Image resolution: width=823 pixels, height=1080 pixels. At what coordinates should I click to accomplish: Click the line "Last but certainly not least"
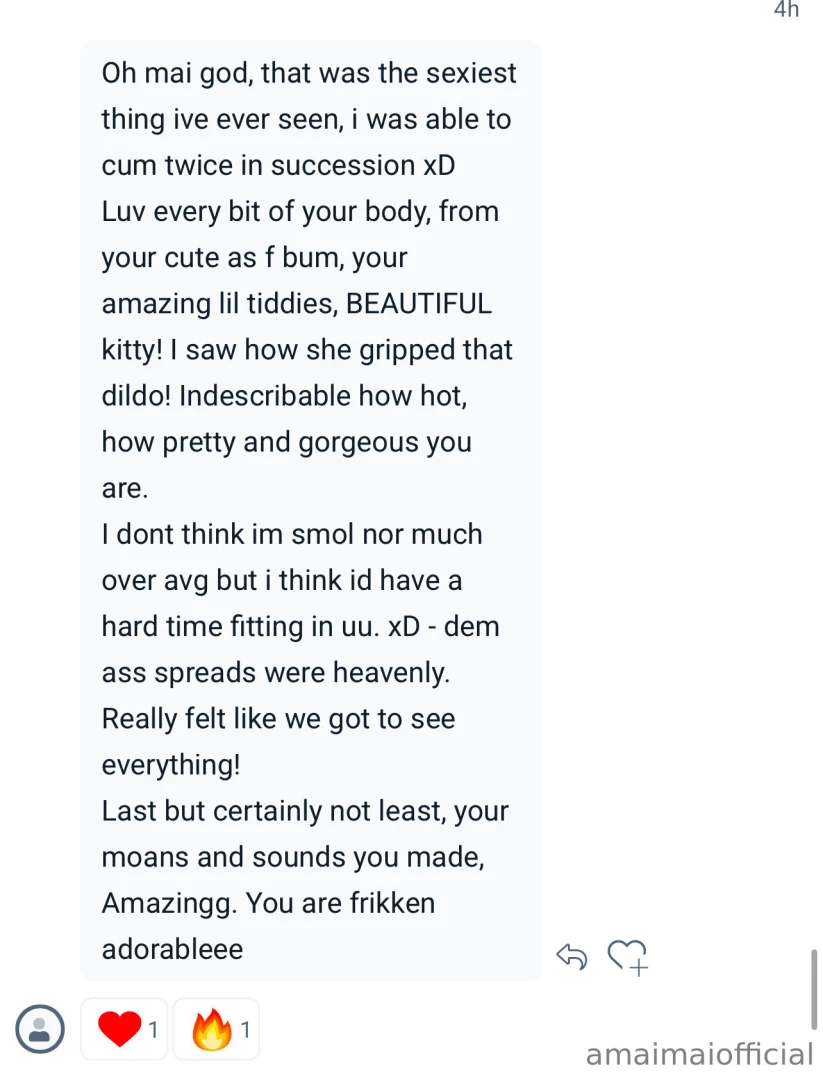(305, 811)
